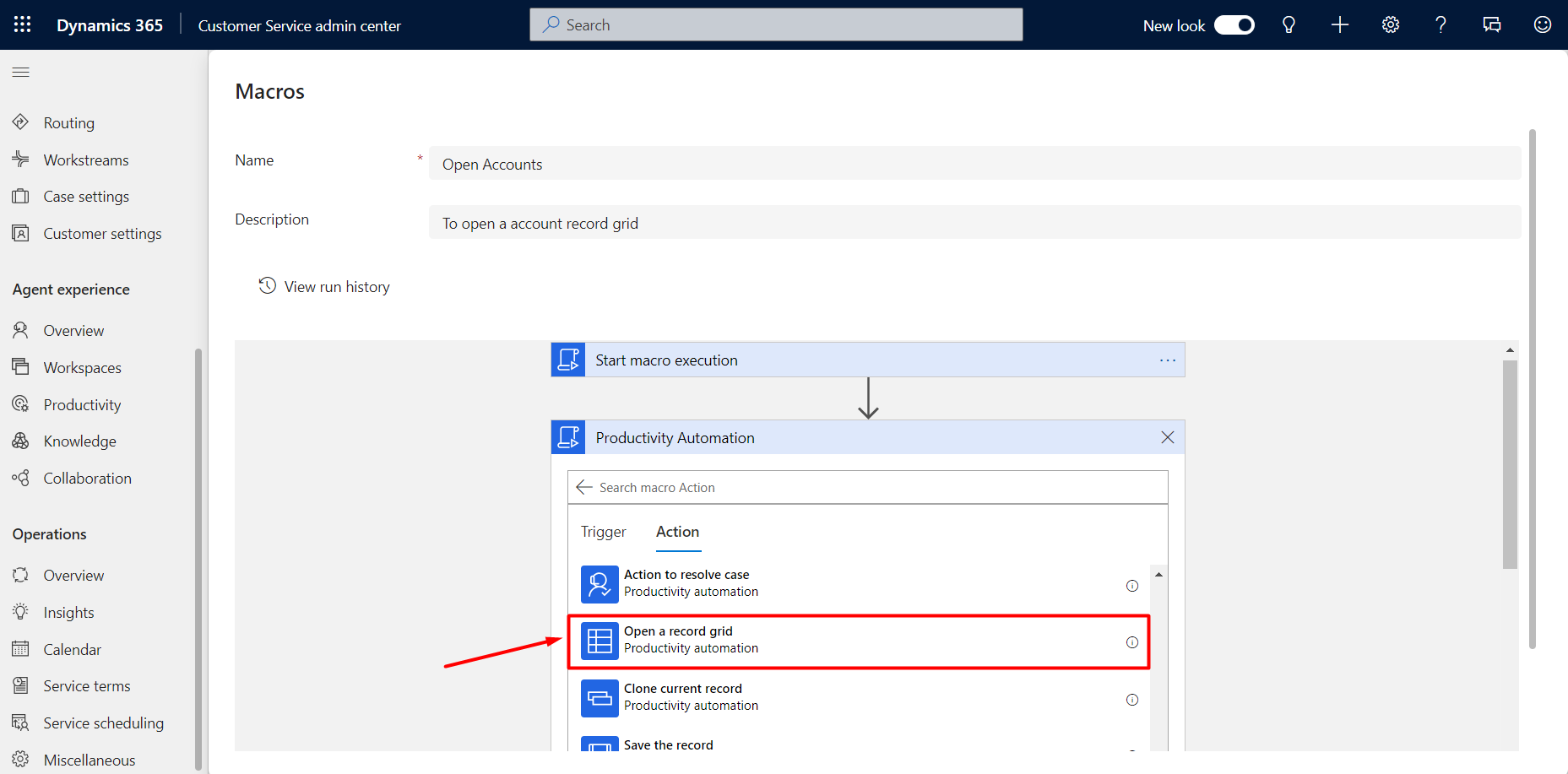Collapse the navigation pane with the hamburger

[x=21, y=73]
